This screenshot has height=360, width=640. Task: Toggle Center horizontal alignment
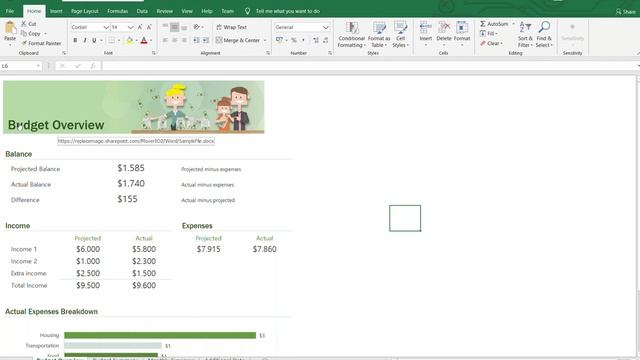click(175, 40)
